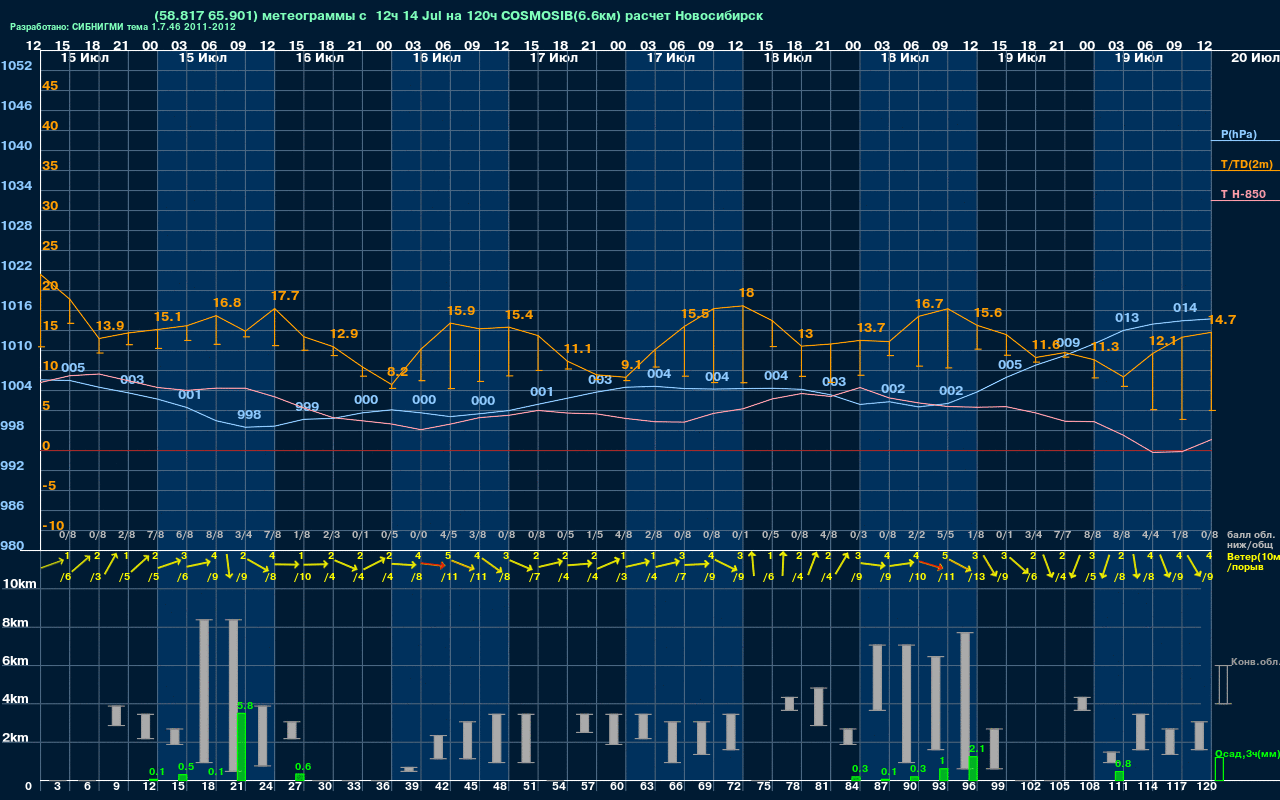
Task: Click the -10 temperature axis label
Action: coord(53,526)
